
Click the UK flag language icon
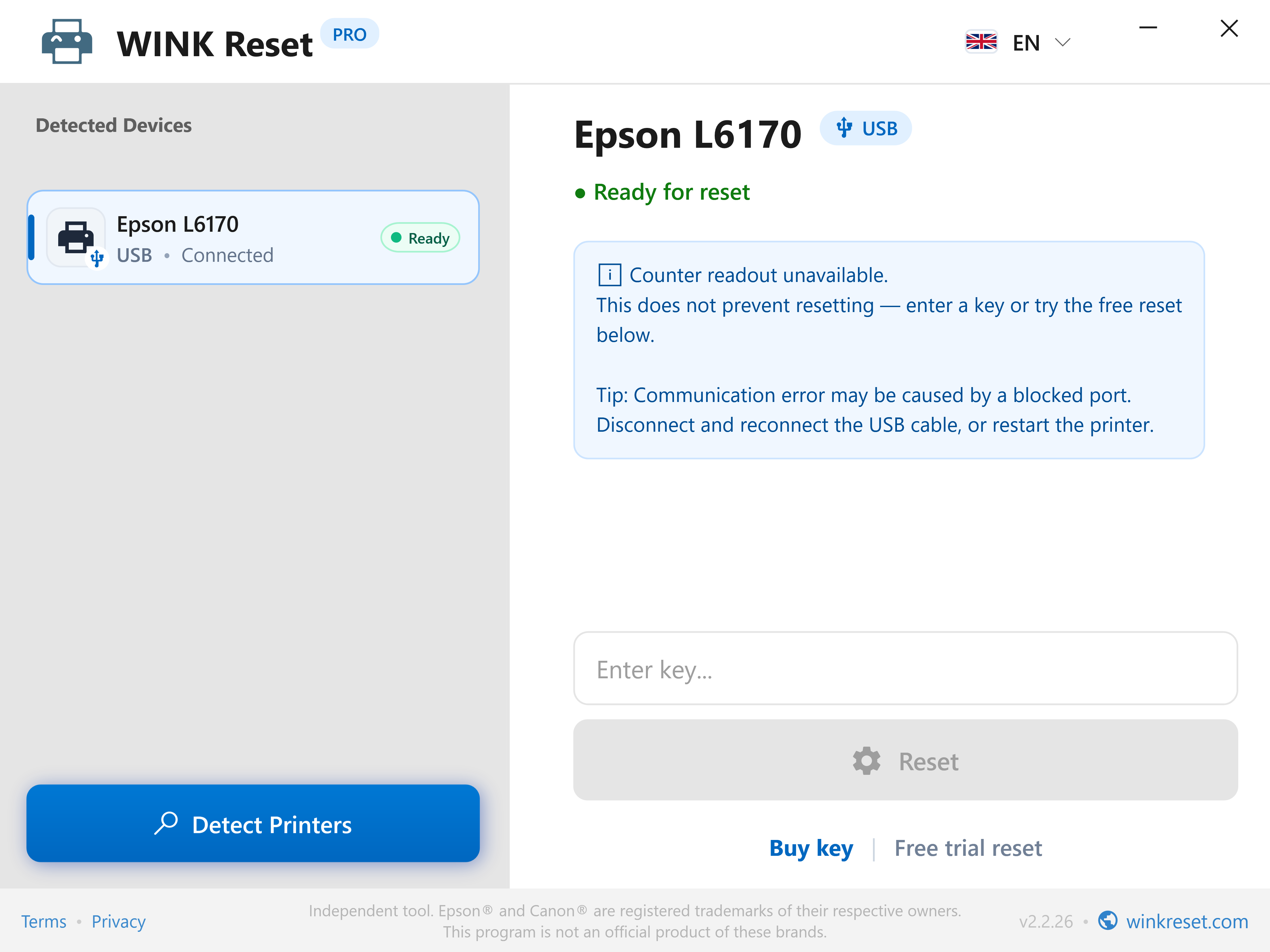coord(981,42)
